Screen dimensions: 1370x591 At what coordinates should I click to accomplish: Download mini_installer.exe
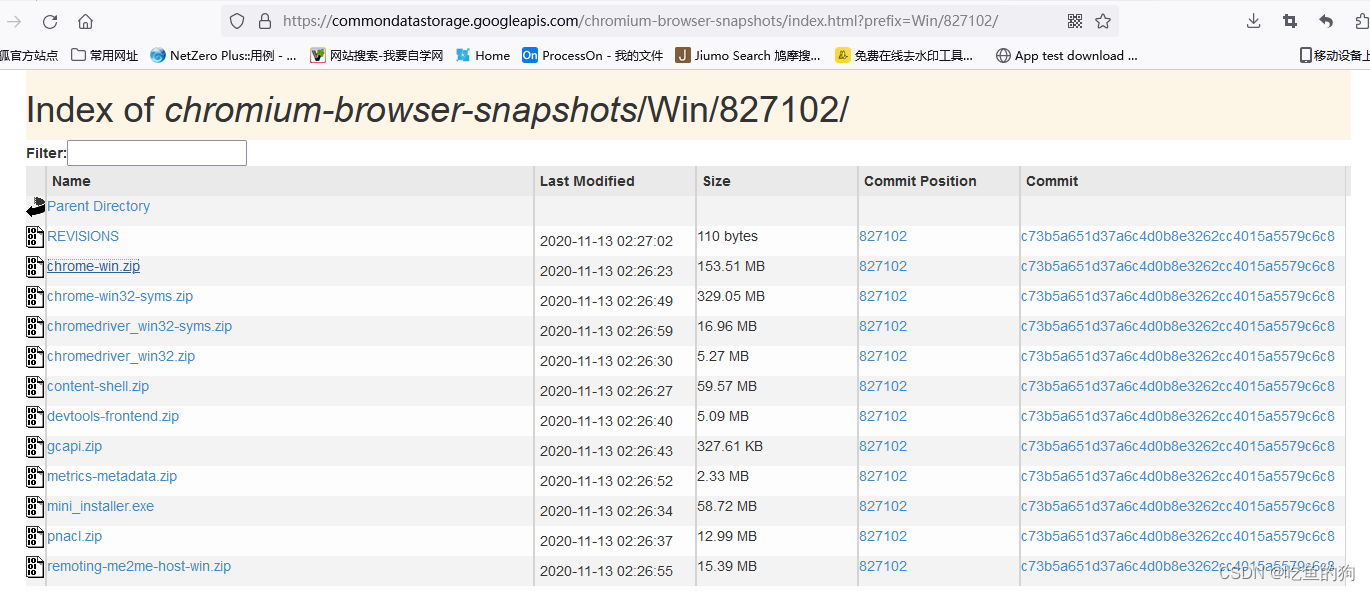(100, 506)
